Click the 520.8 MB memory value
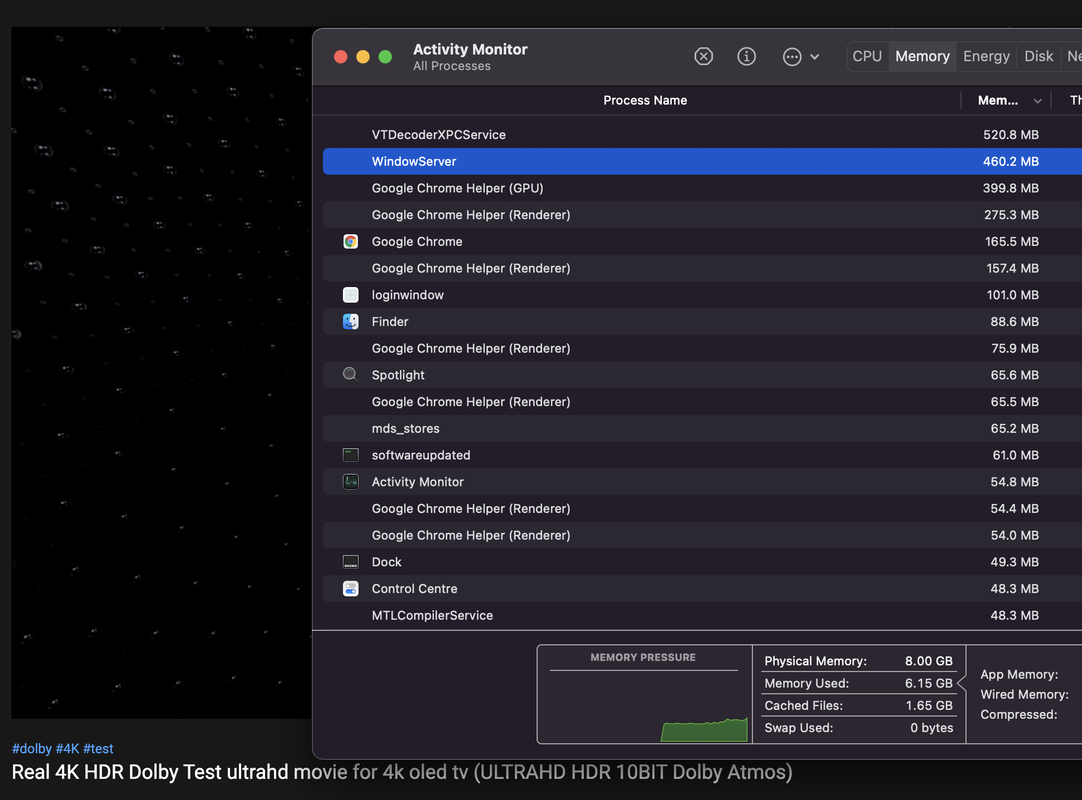 [1010, 135]
